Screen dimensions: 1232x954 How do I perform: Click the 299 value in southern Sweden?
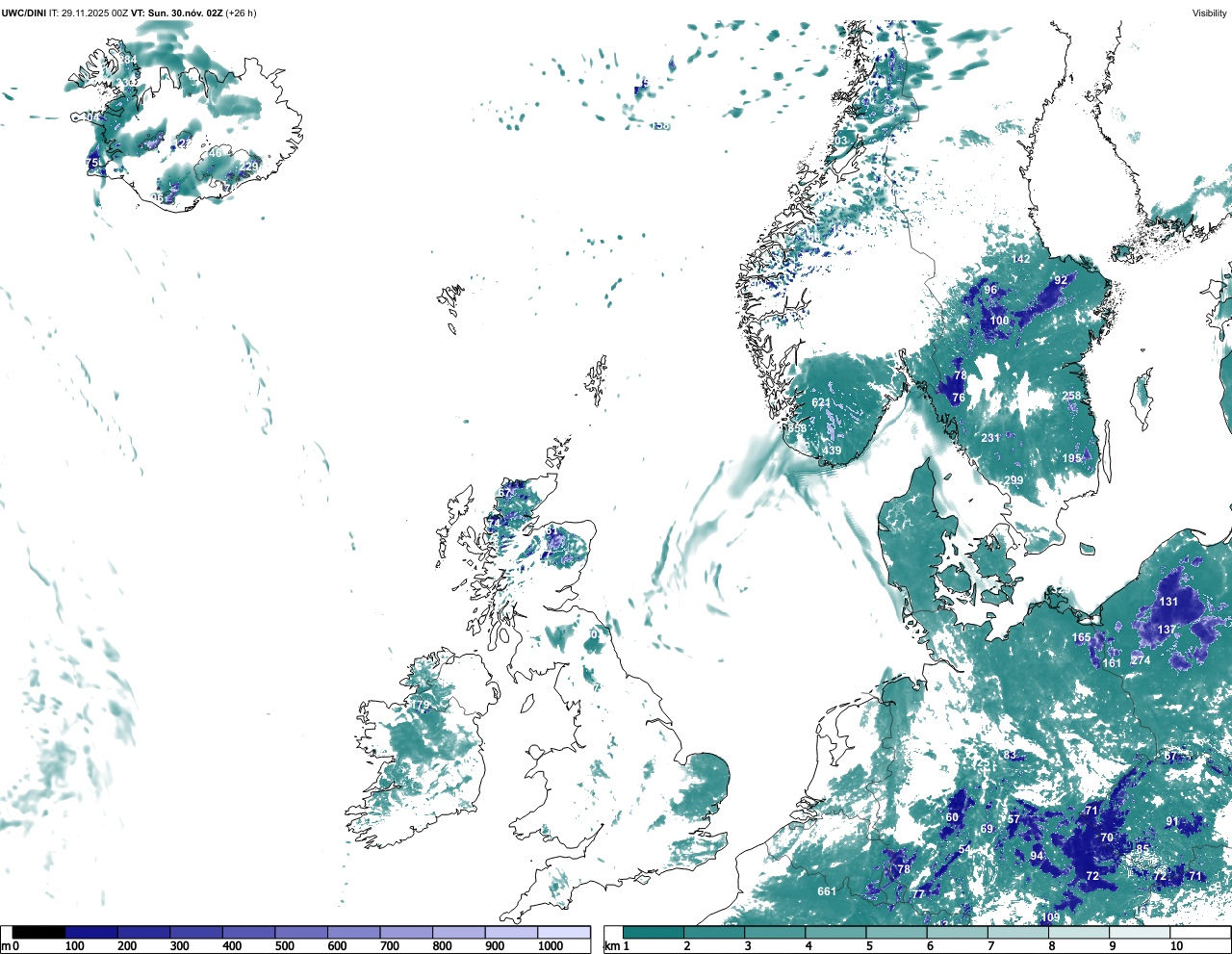click(x=1014, y=480)
